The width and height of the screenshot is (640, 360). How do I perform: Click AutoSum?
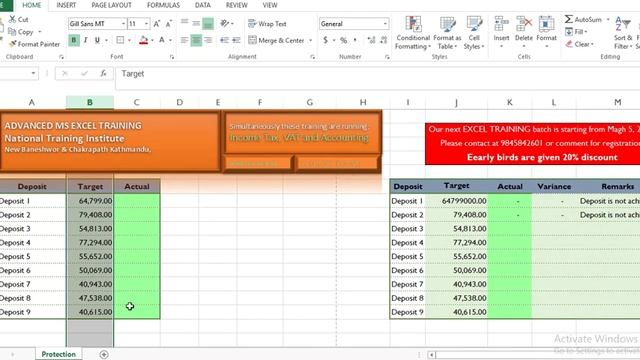[x=584, y=19]
